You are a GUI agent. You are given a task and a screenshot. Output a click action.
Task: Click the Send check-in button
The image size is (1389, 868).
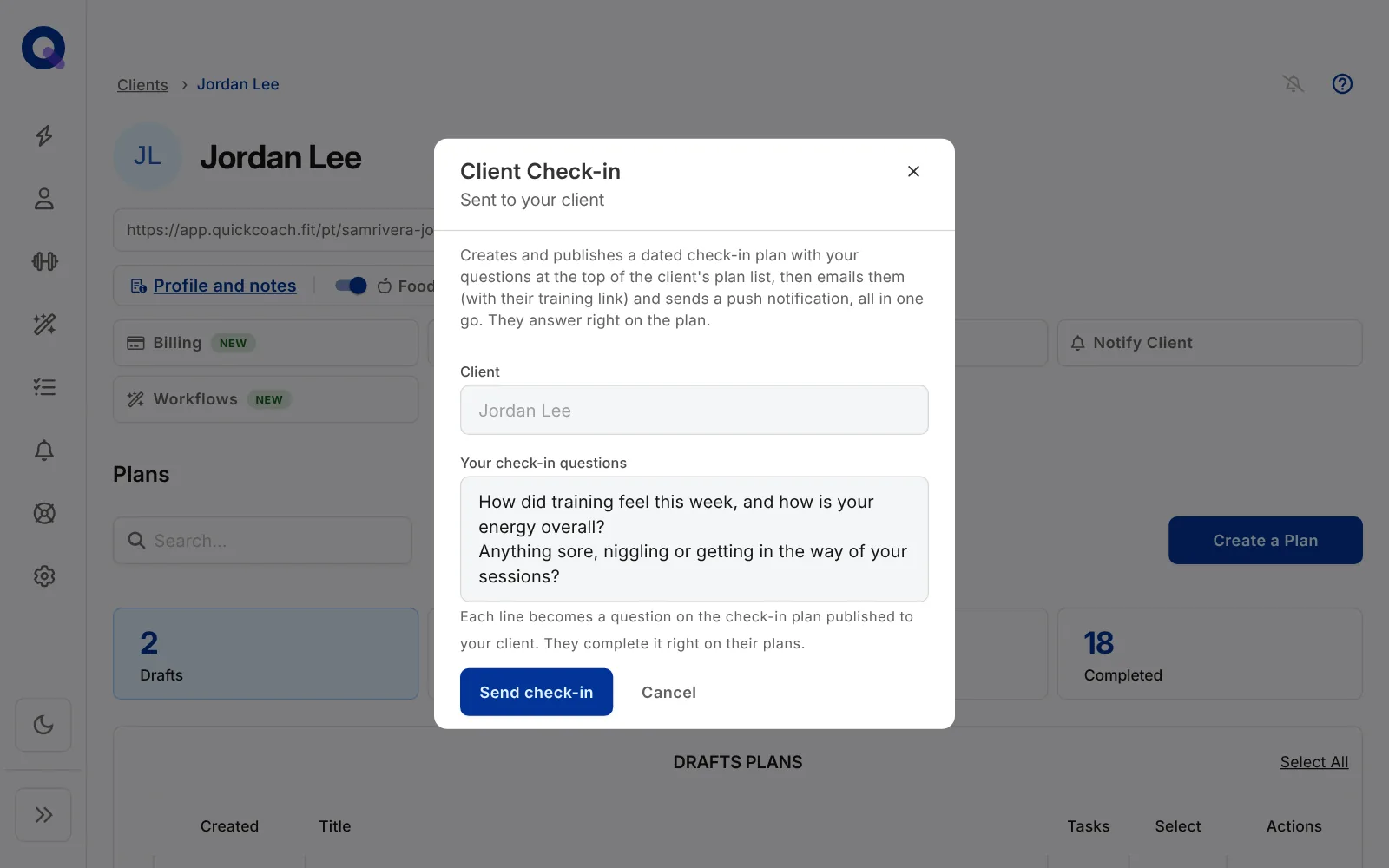pyautogui.click(x=537, y=692)
